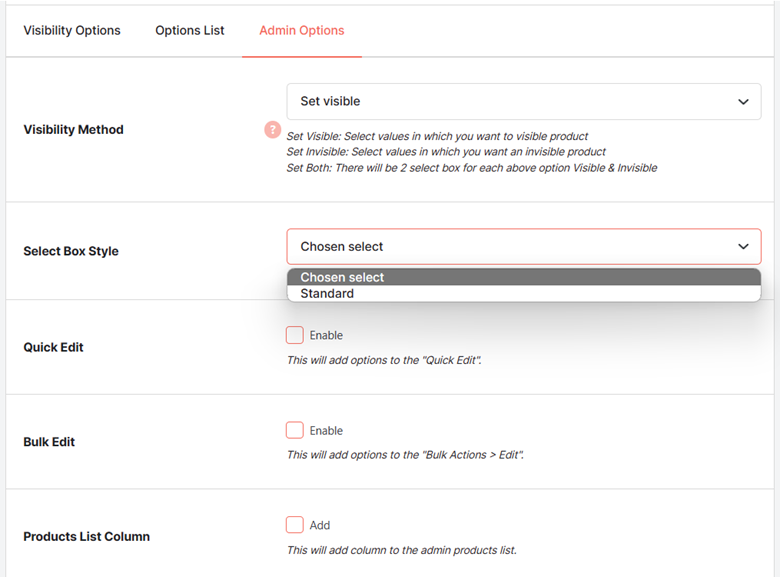780x577 pixels.
Task: Pick the highlighted Chosen select option
Action: pos(524,277)
